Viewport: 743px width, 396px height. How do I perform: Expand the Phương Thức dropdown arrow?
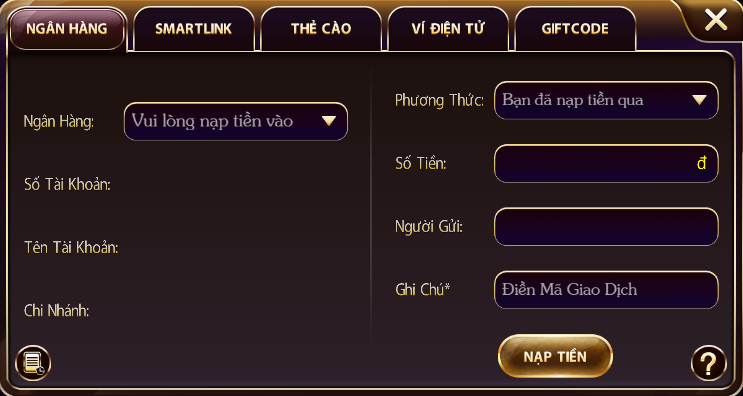tap(699, 99)
